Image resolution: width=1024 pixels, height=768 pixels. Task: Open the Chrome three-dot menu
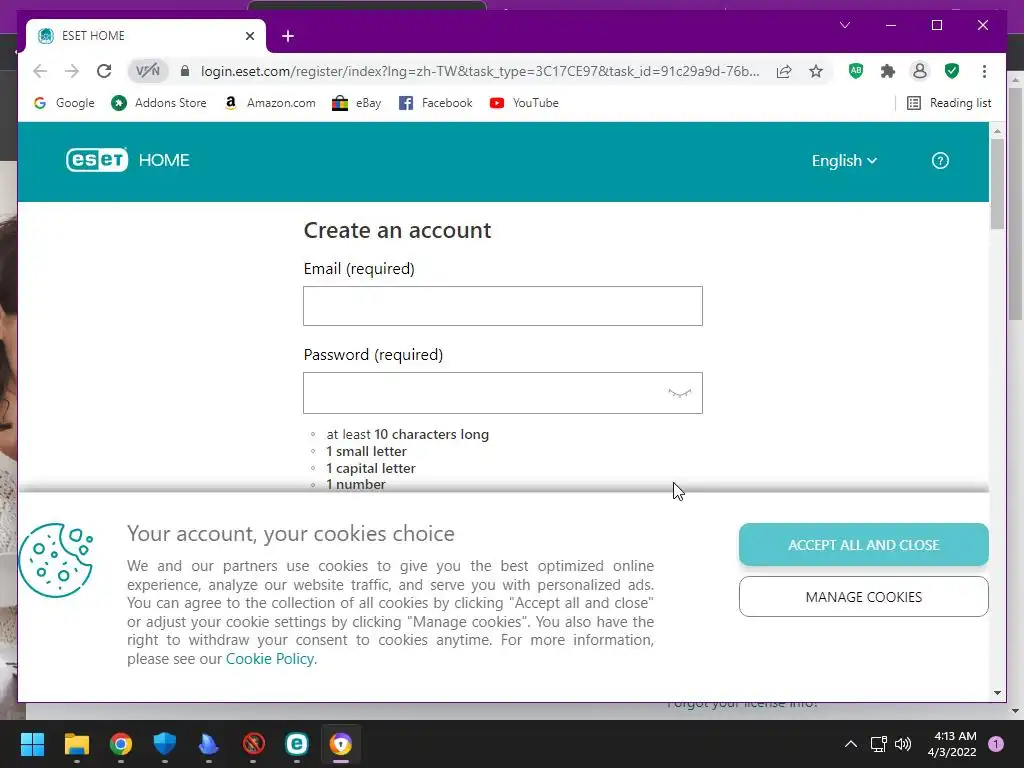(984, 71)
